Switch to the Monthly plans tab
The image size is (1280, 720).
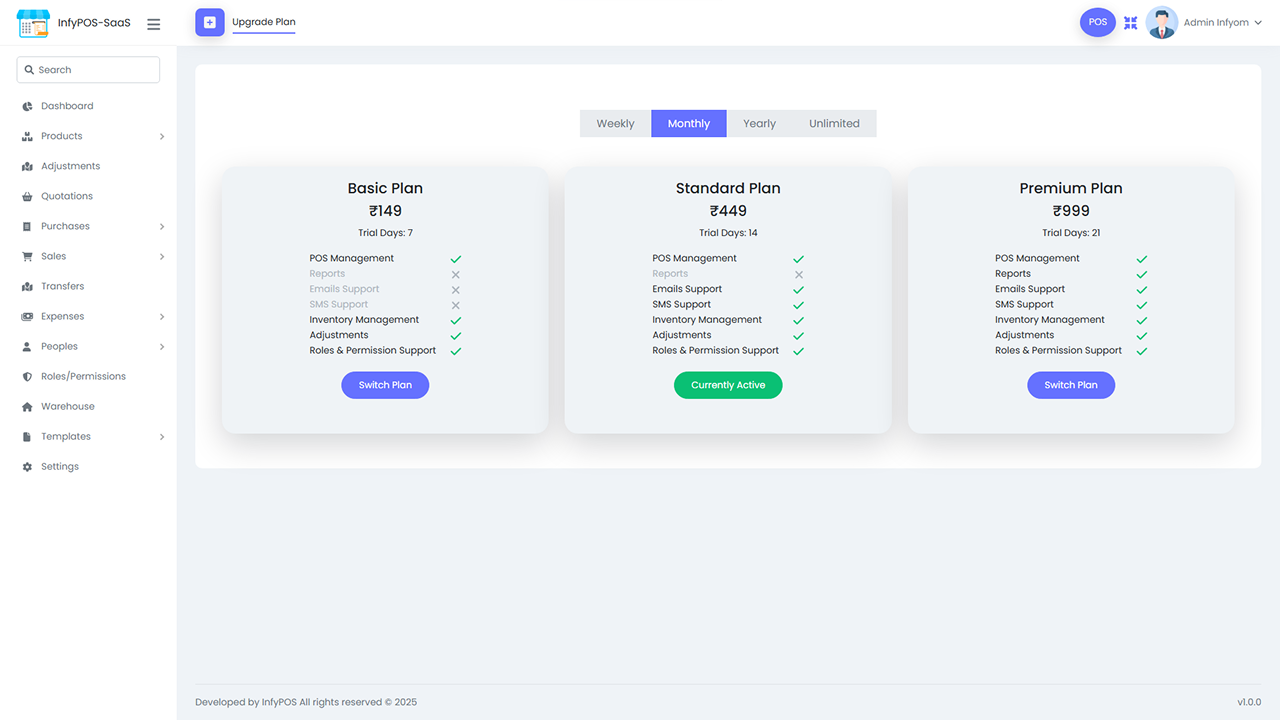pyautogui.click(x=688, y=123)
